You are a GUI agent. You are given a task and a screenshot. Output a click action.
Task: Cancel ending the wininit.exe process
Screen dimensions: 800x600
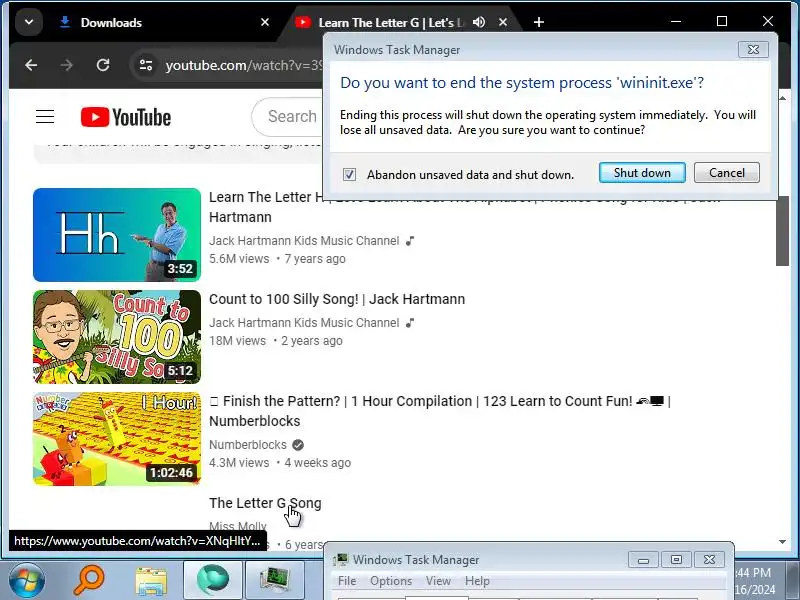click(x=727, y=173)
